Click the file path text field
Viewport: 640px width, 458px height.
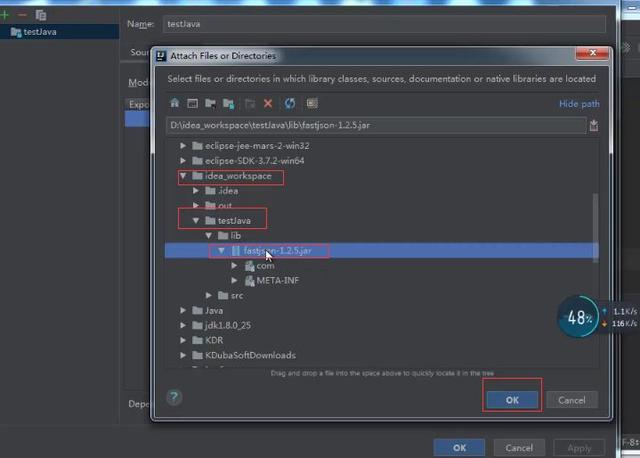pos(376,125)
